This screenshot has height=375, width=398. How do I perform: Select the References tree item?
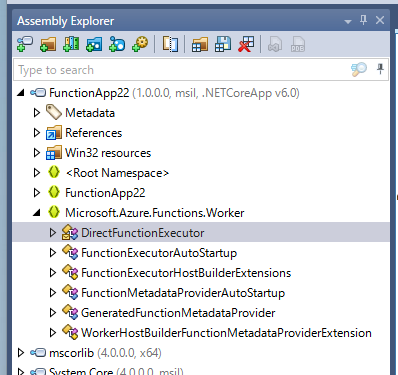click(94, 133)
